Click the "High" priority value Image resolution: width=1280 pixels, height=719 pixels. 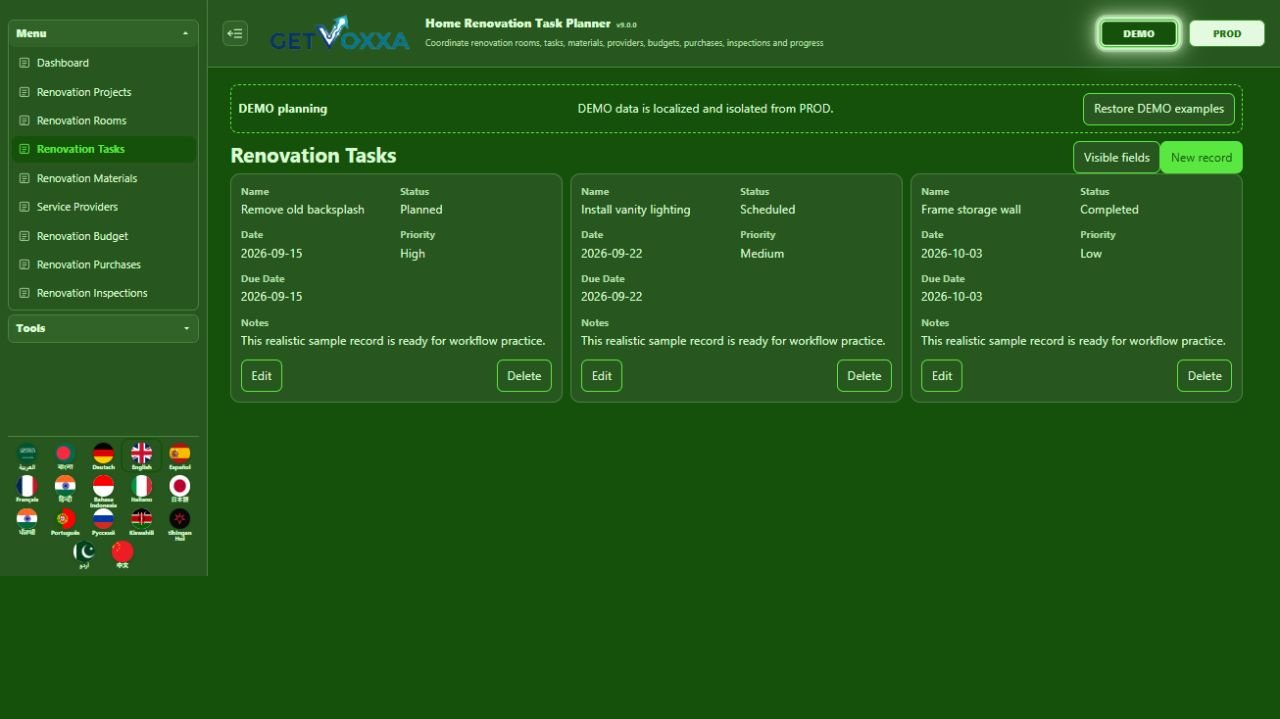tap(413, 254)
